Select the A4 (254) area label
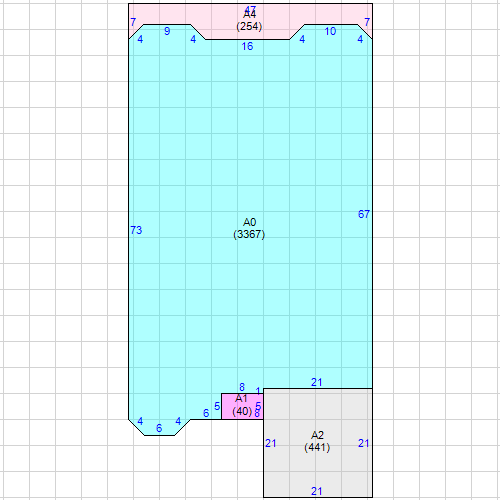500x500 pixels. point(249,20)
